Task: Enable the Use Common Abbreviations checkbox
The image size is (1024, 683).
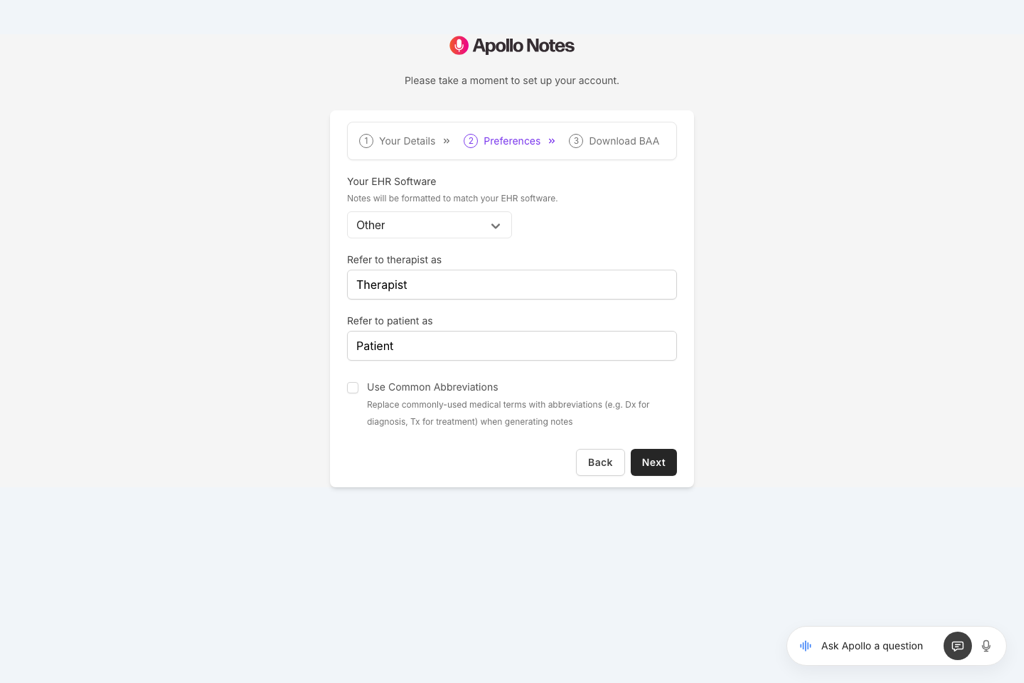Action: click(353, 388)
